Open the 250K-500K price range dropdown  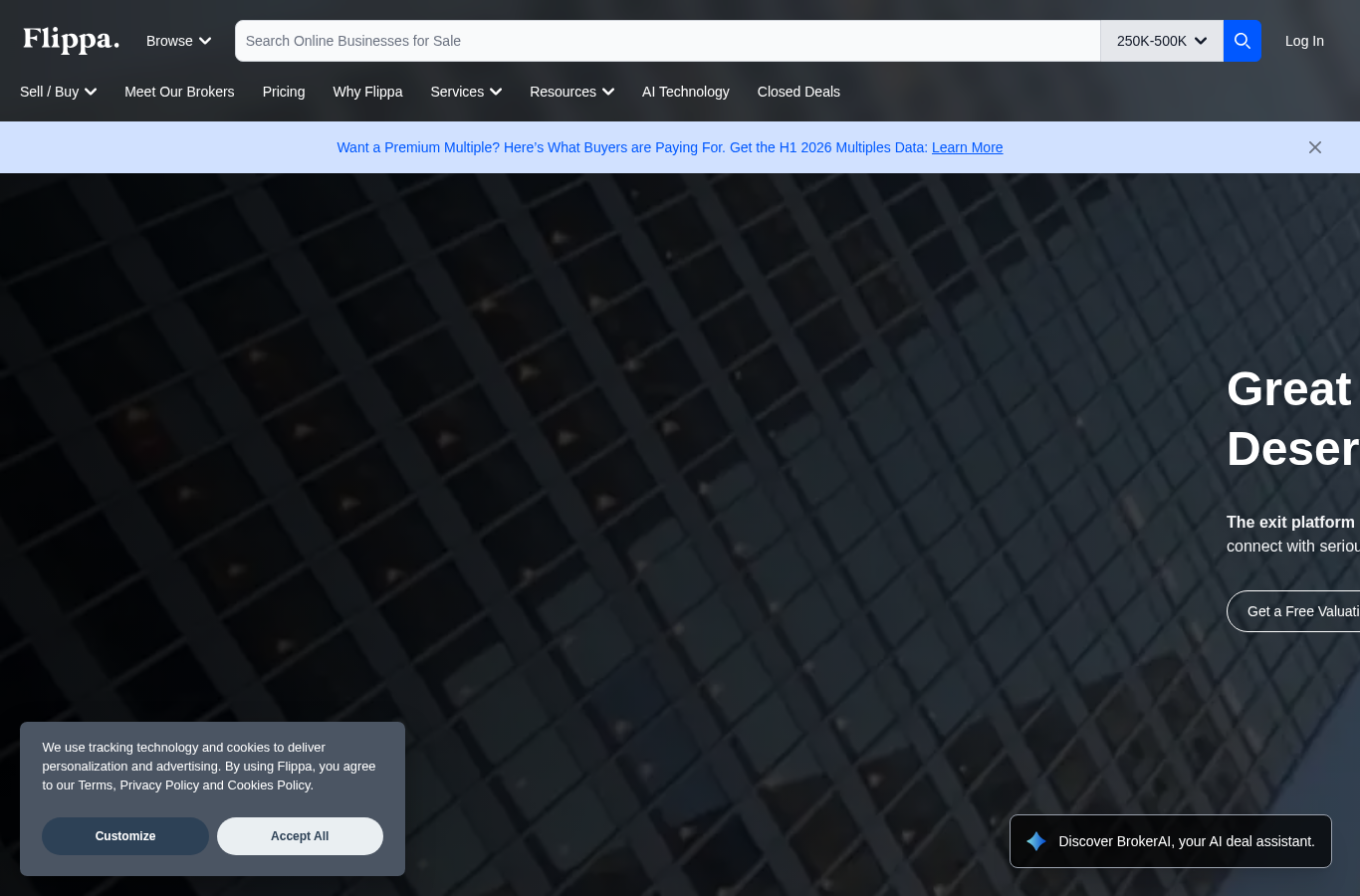click(x=1162, y=41)
